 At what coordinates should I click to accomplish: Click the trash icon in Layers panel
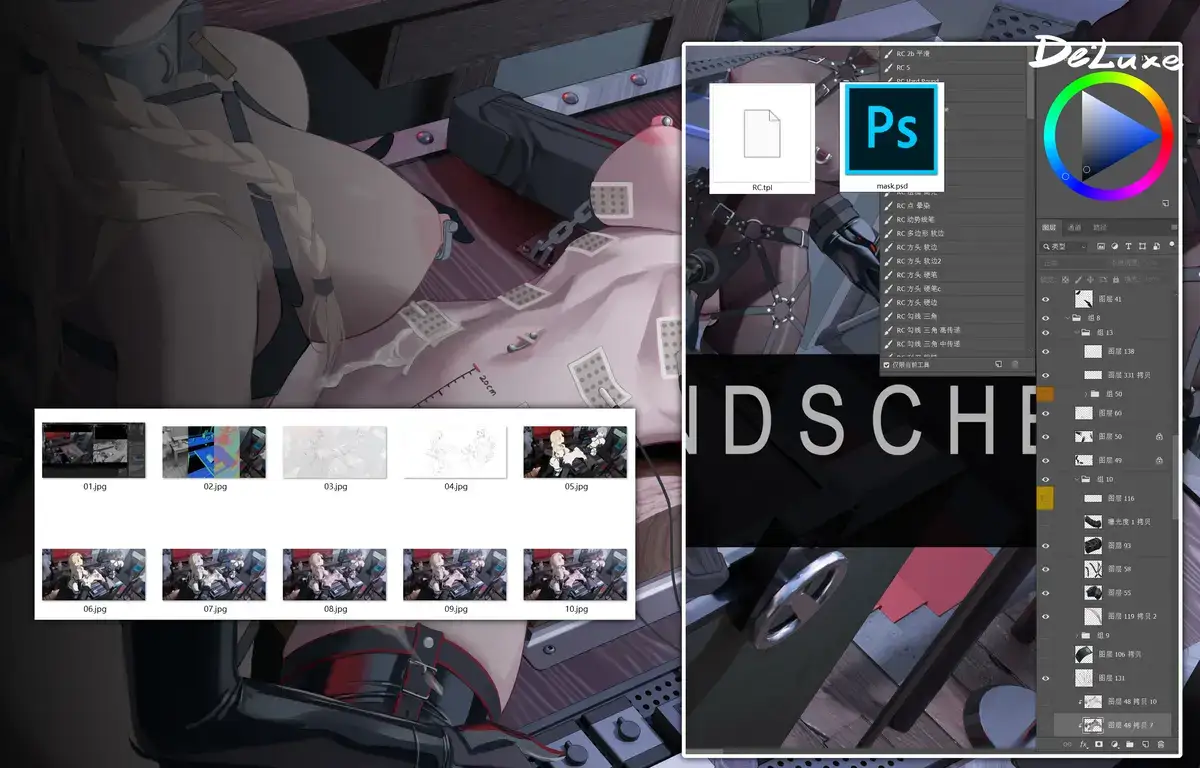1161,745
